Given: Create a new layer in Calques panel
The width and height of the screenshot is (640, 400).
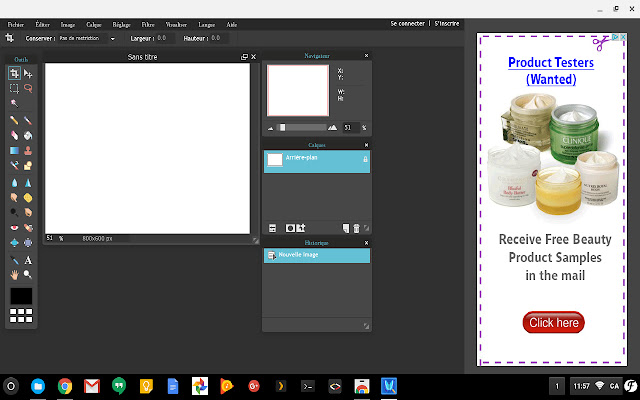Looking at the screenshot, I should (x=346, y=228).
